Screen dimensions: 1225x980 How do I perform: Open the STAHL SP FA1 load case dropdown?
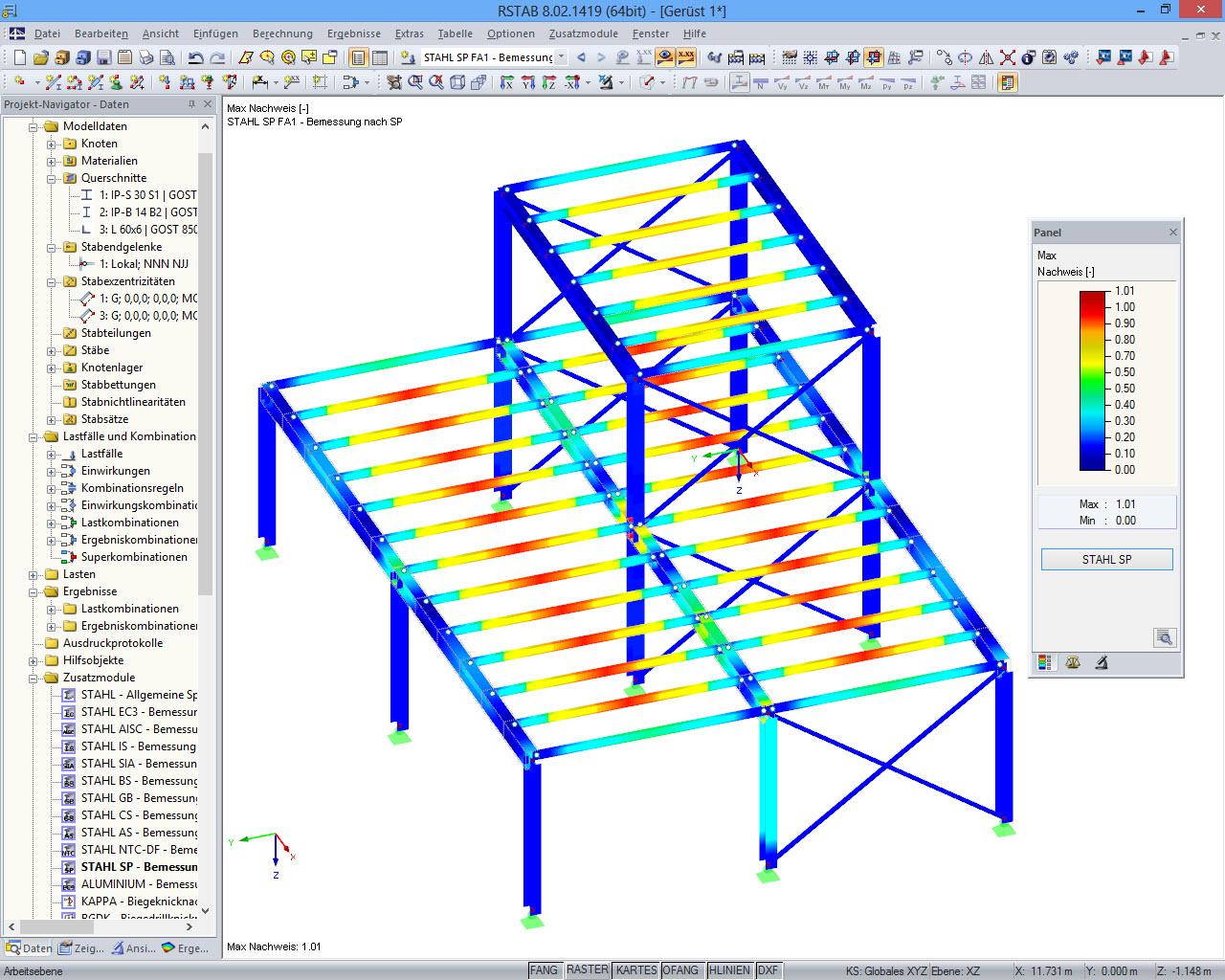562,57
